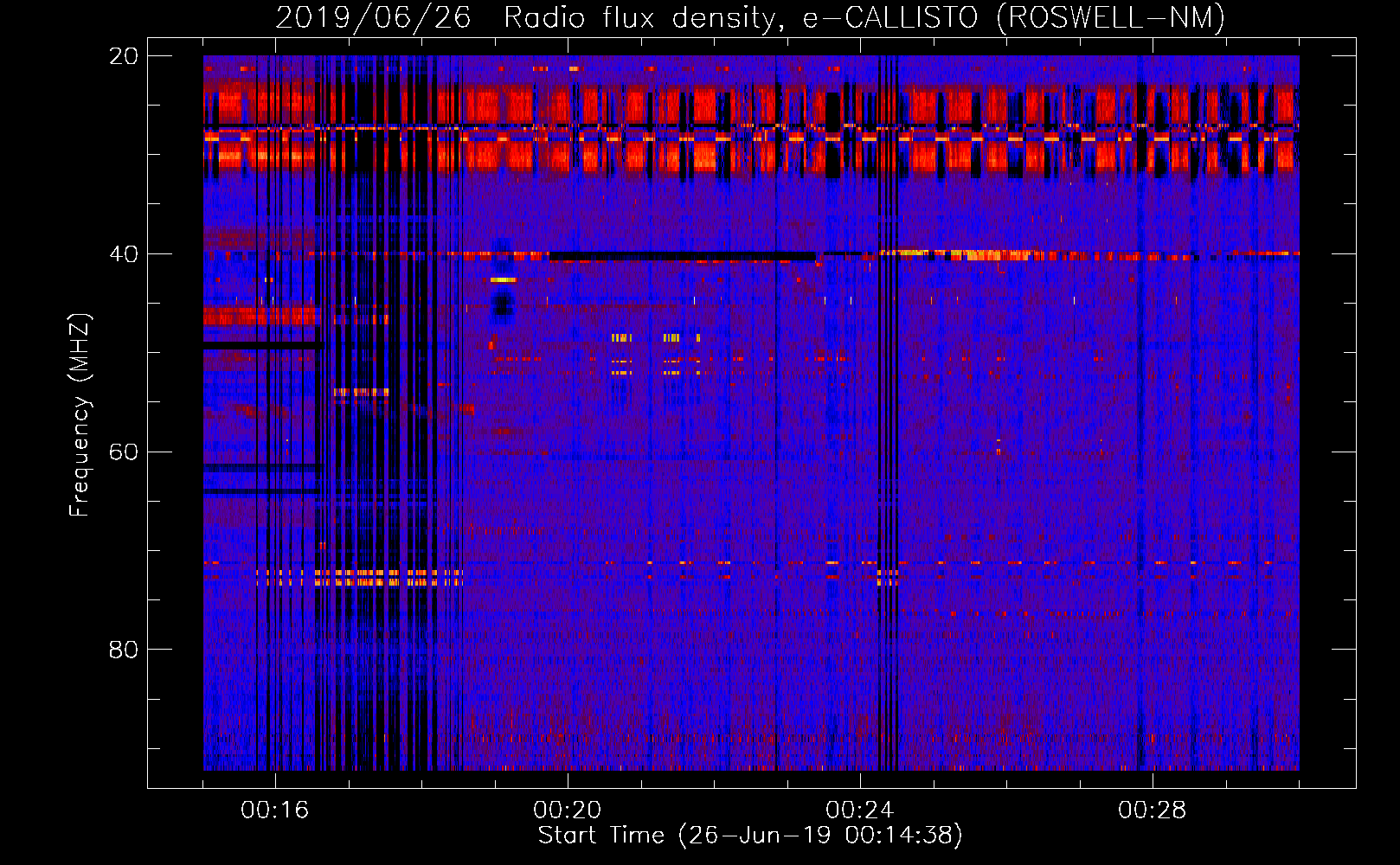Click the 'Frequency (MHZ)' axis label
The width and height of the screenshot is (1400, 865).
point(80,414)
